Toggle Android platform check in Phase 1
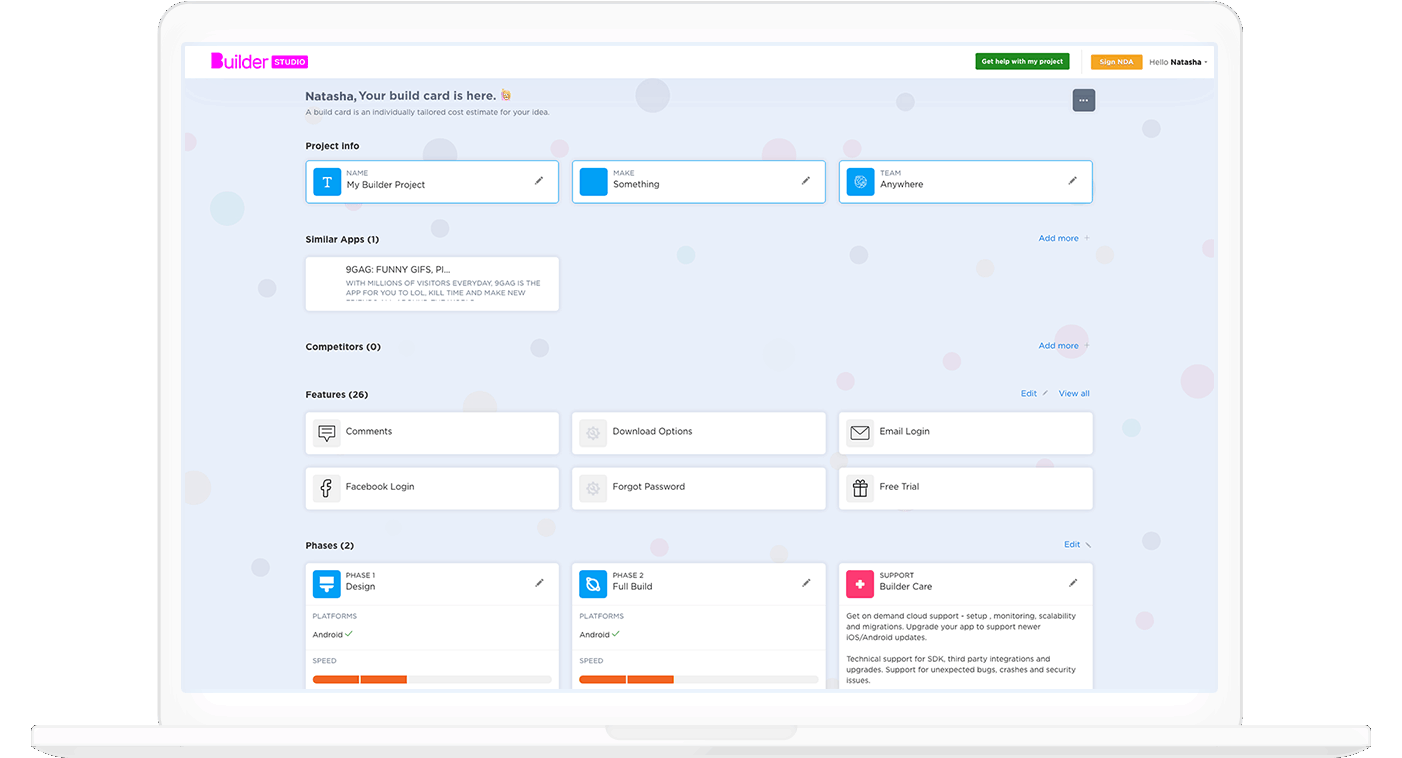The height and width of the screenshot is (758, 1402). pos(349,634)
